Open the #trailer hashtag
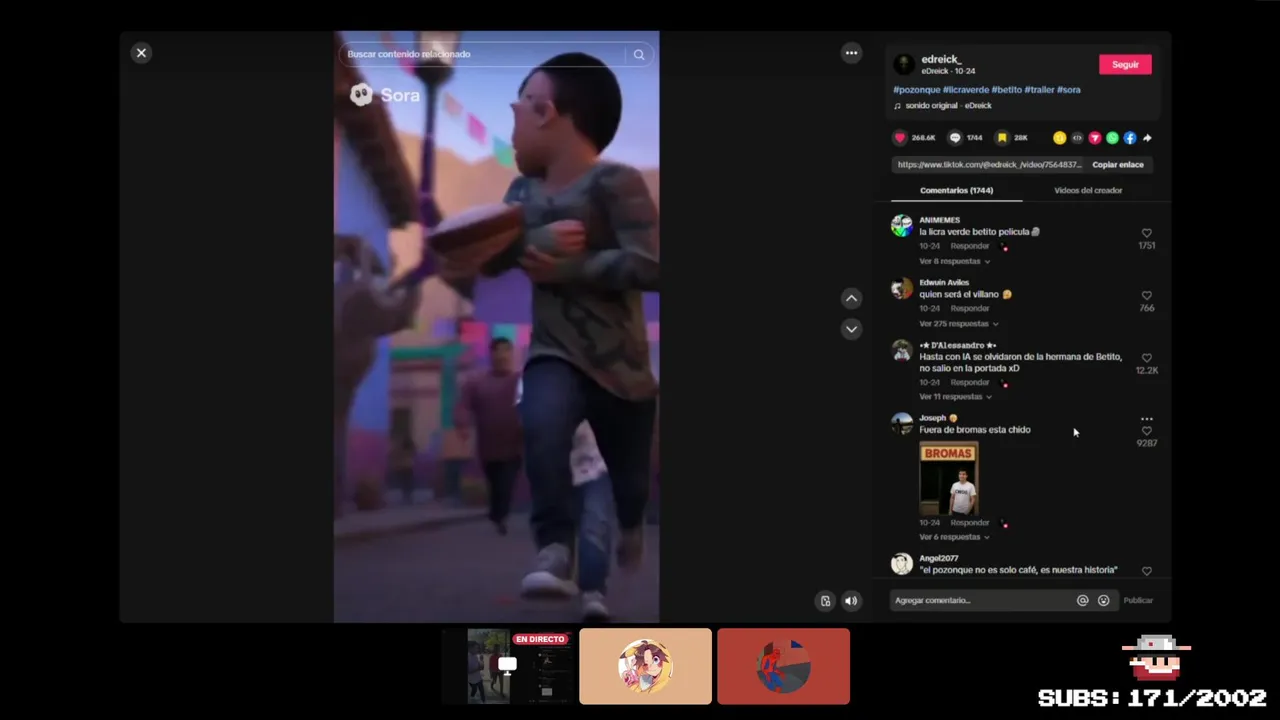The width and height of the screenshot is (1280, 720). pyautogui.click(x=1039, y=90)
